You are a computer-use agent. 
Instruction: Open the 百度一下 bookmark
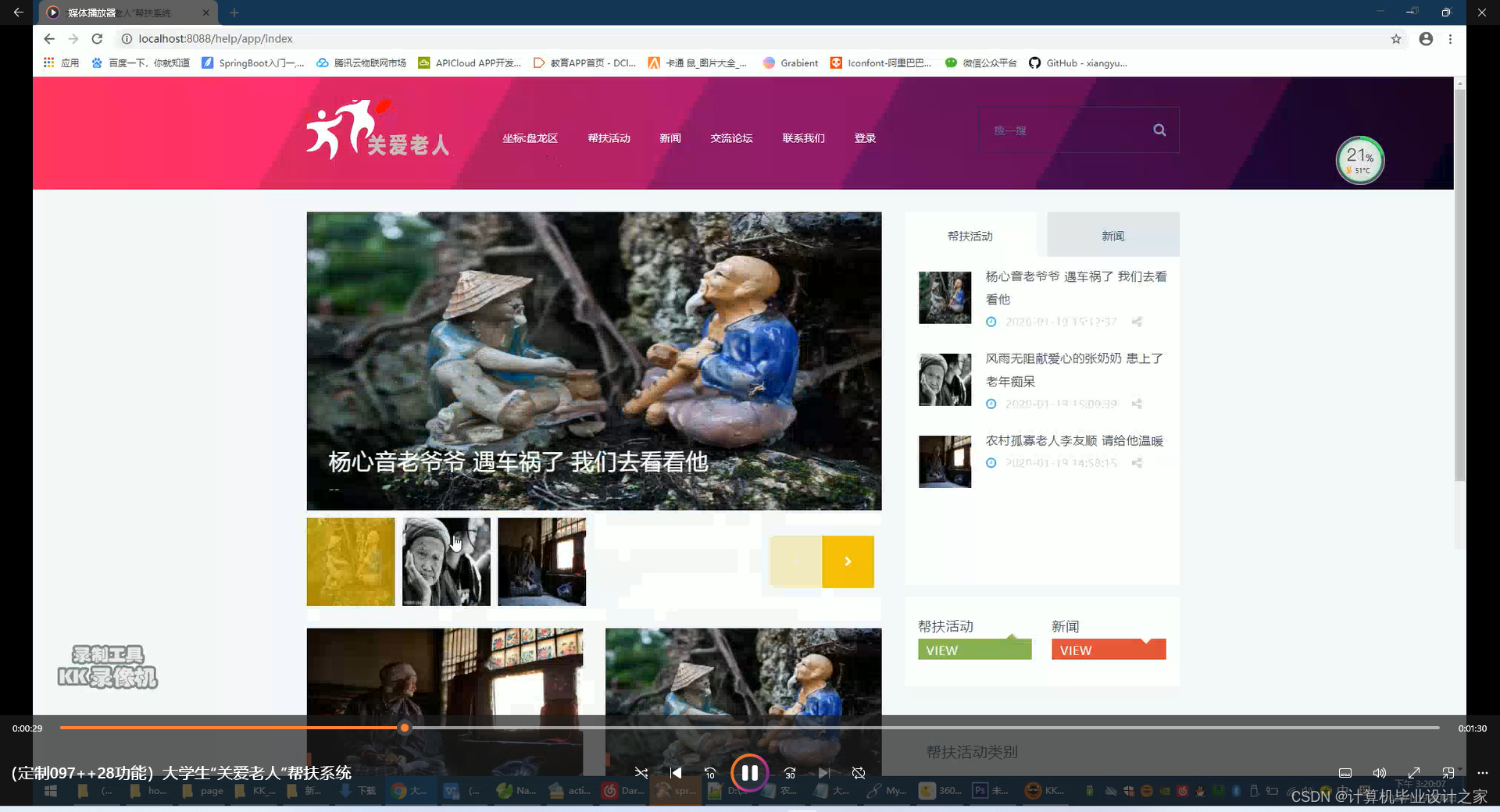coord(141,63)
